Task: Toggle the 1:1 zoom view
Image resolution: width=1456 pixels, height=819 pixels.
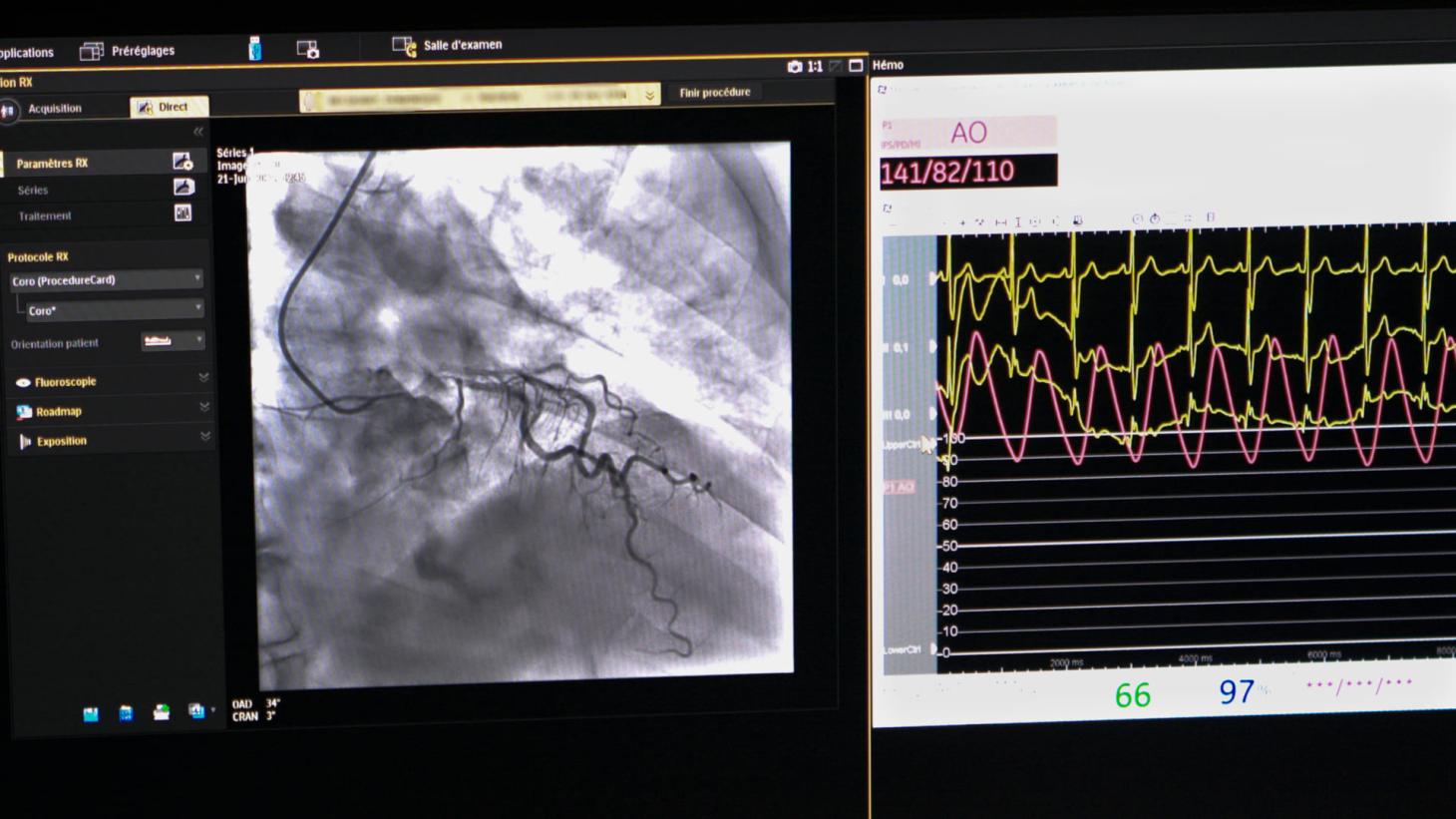Action: pyautogui.click(x=815, y=67)
